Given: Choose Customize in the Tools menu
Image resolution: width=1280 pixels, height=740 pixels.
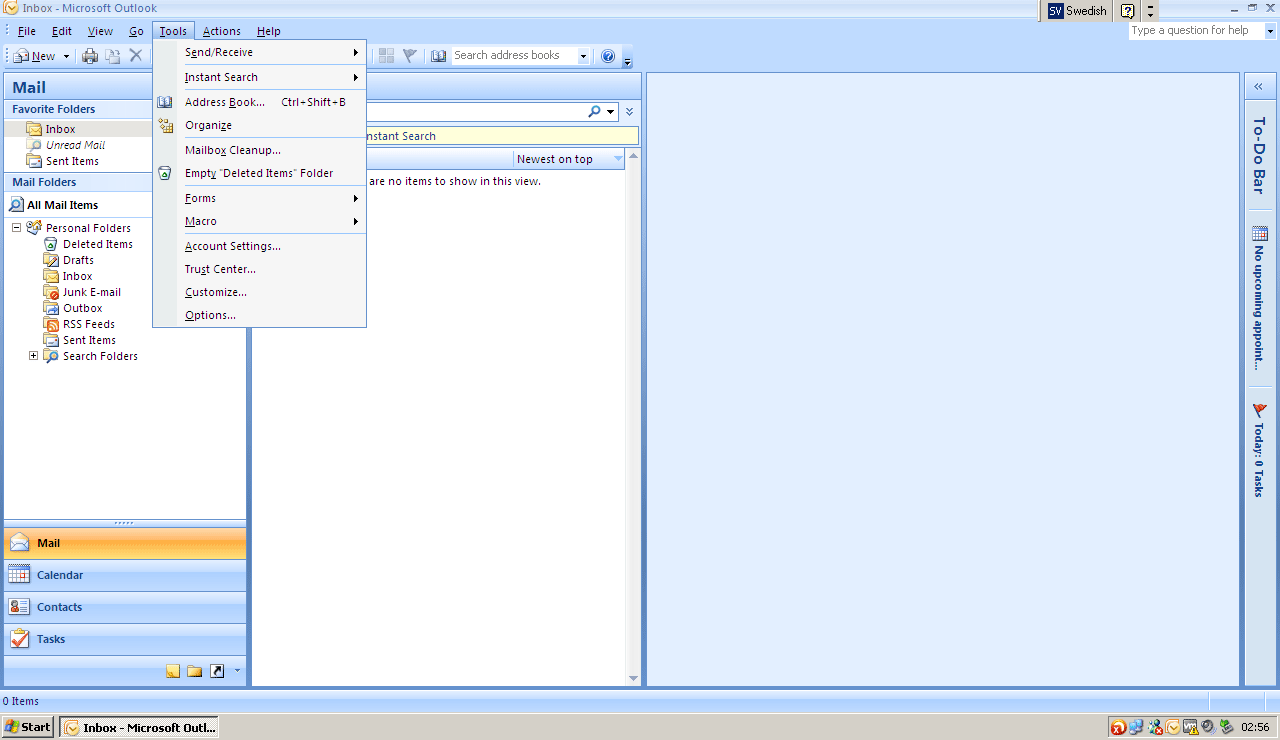Looking at the screenshot, I should tap(260, 292).
